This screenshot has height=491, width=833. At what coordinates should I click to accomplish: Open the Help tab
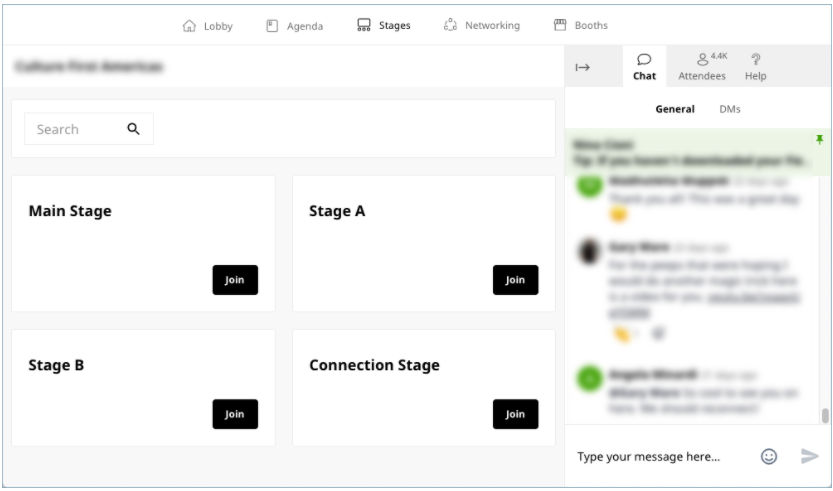(x=755, y=66)
